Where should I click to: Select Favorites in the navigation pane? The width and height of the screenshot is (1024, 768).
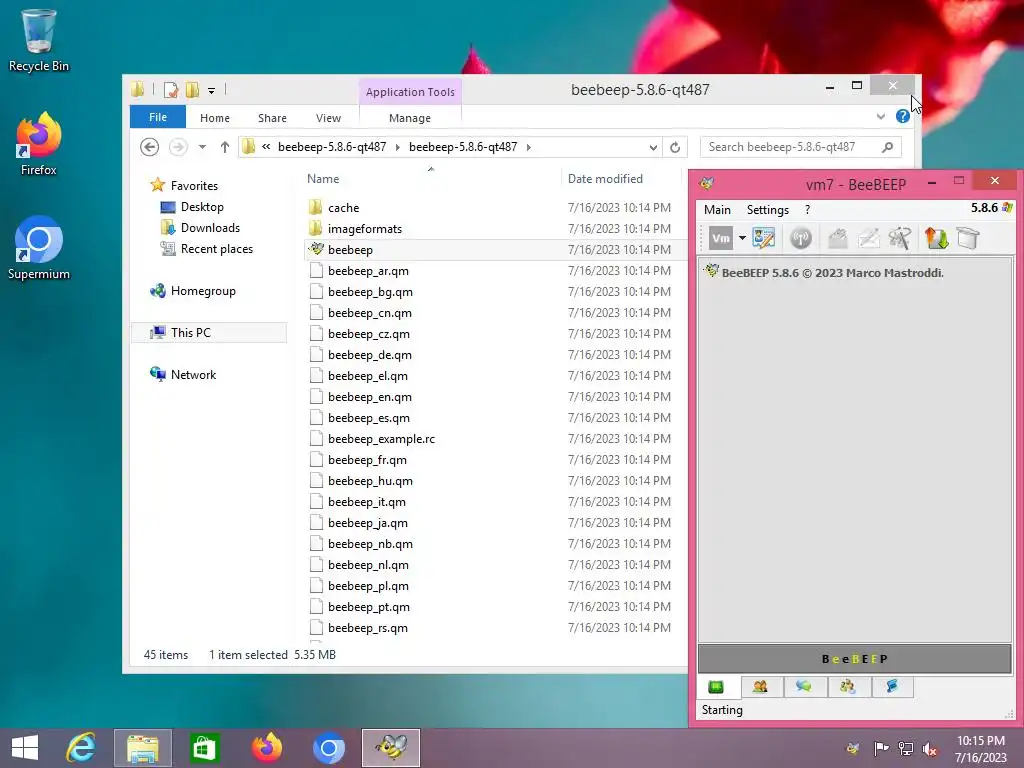tap(194, 185)
